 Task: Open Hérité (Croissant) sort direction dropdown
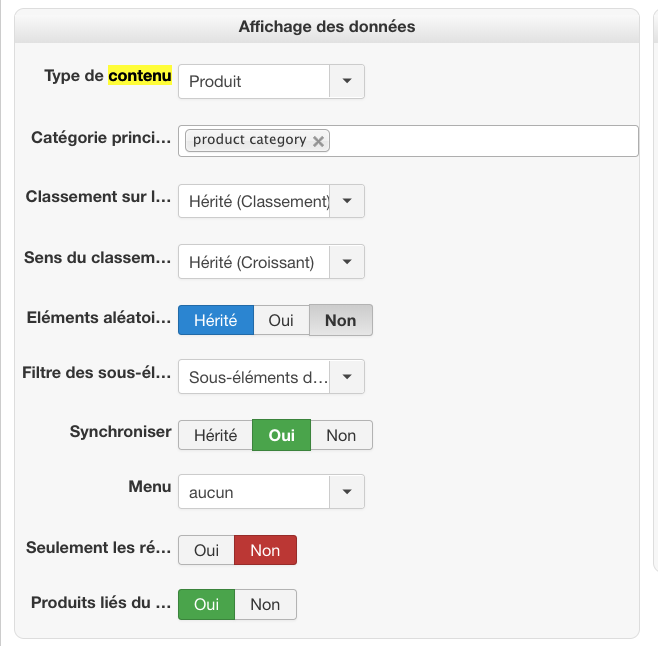[x=347, y=262]
